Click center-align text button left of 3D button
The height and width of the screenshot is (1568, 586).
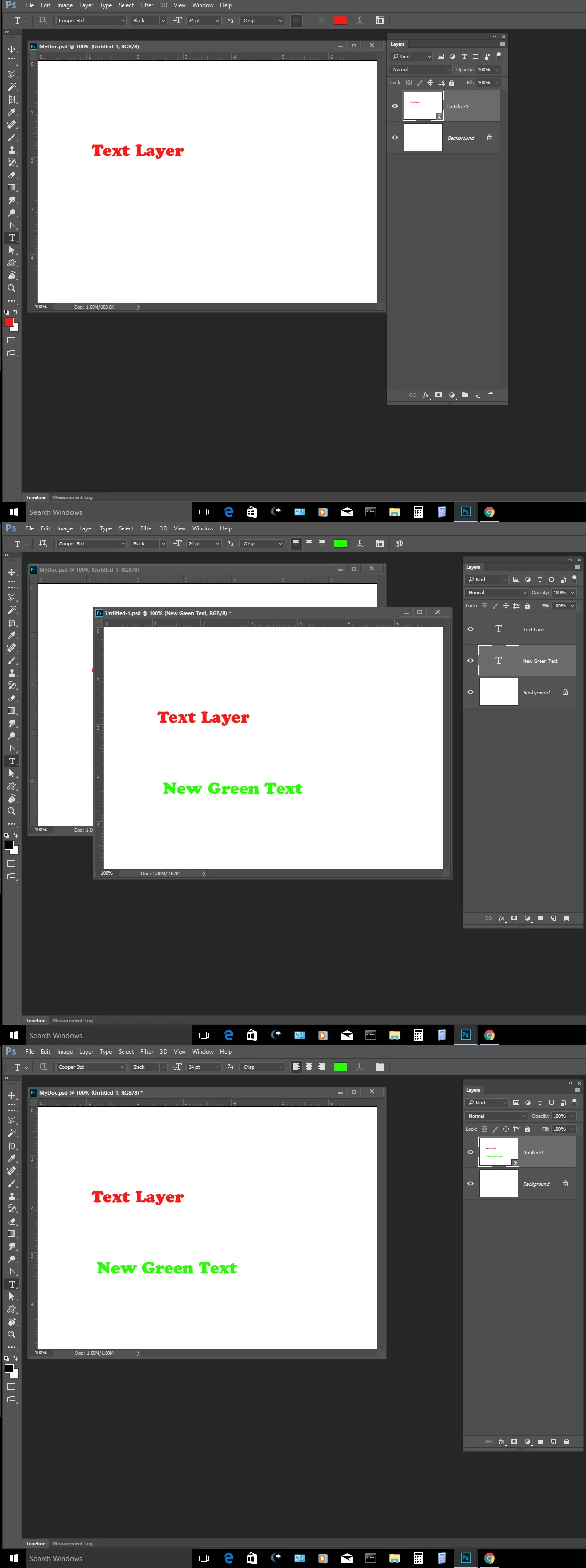click(x=309, y=543)
